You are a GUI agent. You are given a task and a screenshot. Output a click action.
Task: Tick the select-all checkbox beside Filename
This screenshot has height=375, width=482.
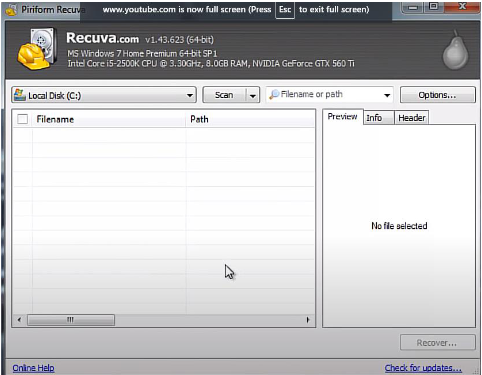pyautogui.click(x=22, y=119)
